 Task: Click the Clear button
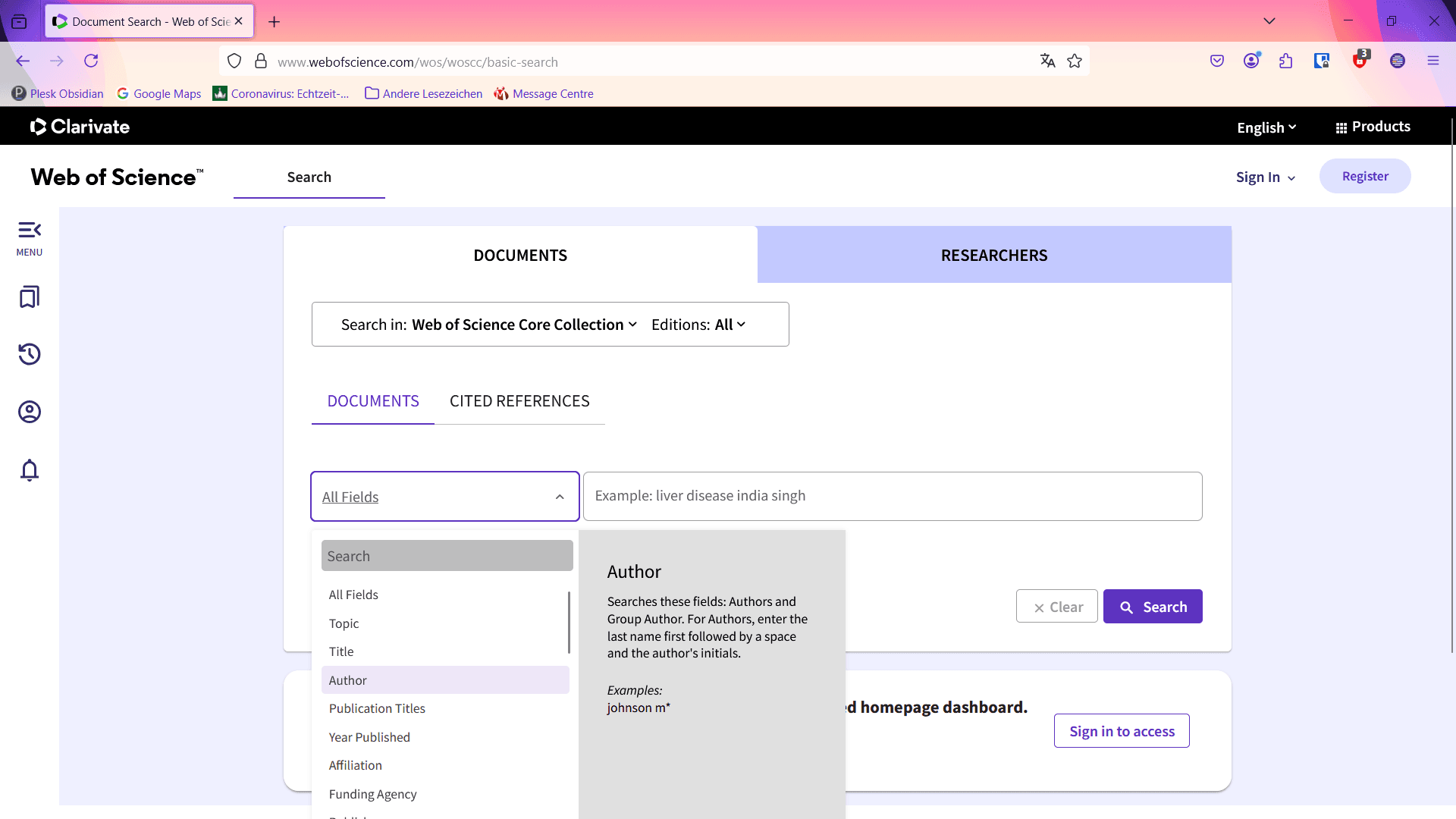(1057, 607)
